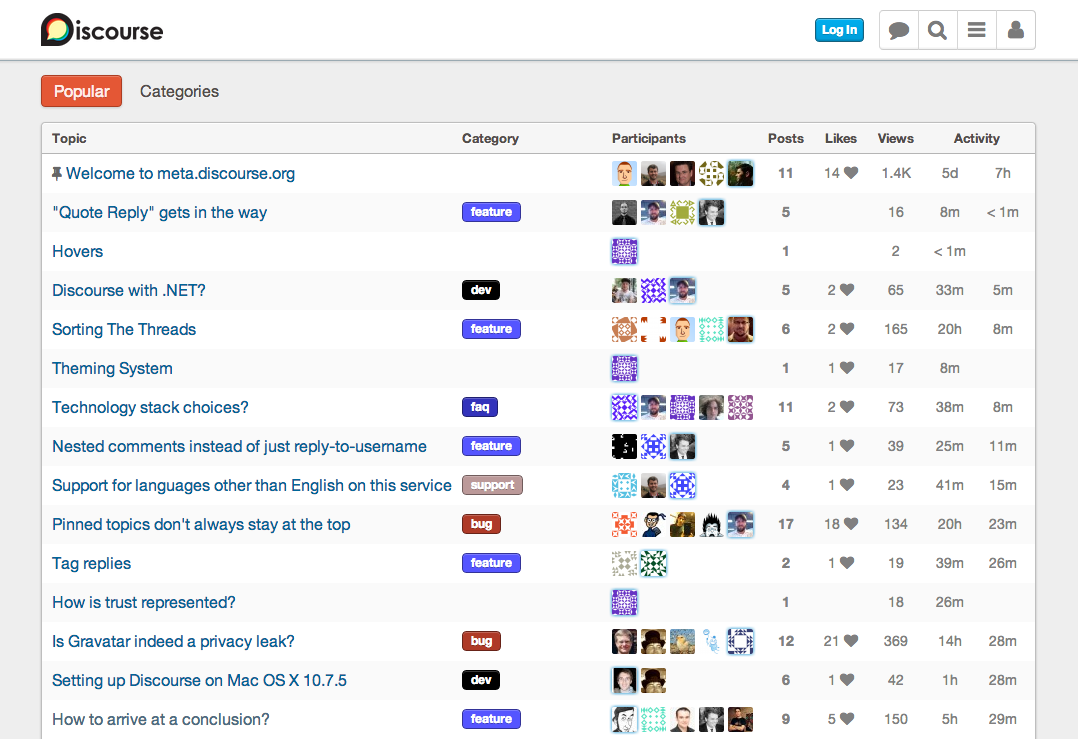Click the support category badge
The width and height of the screenshot is (1078, 739).
click(492, 485)
